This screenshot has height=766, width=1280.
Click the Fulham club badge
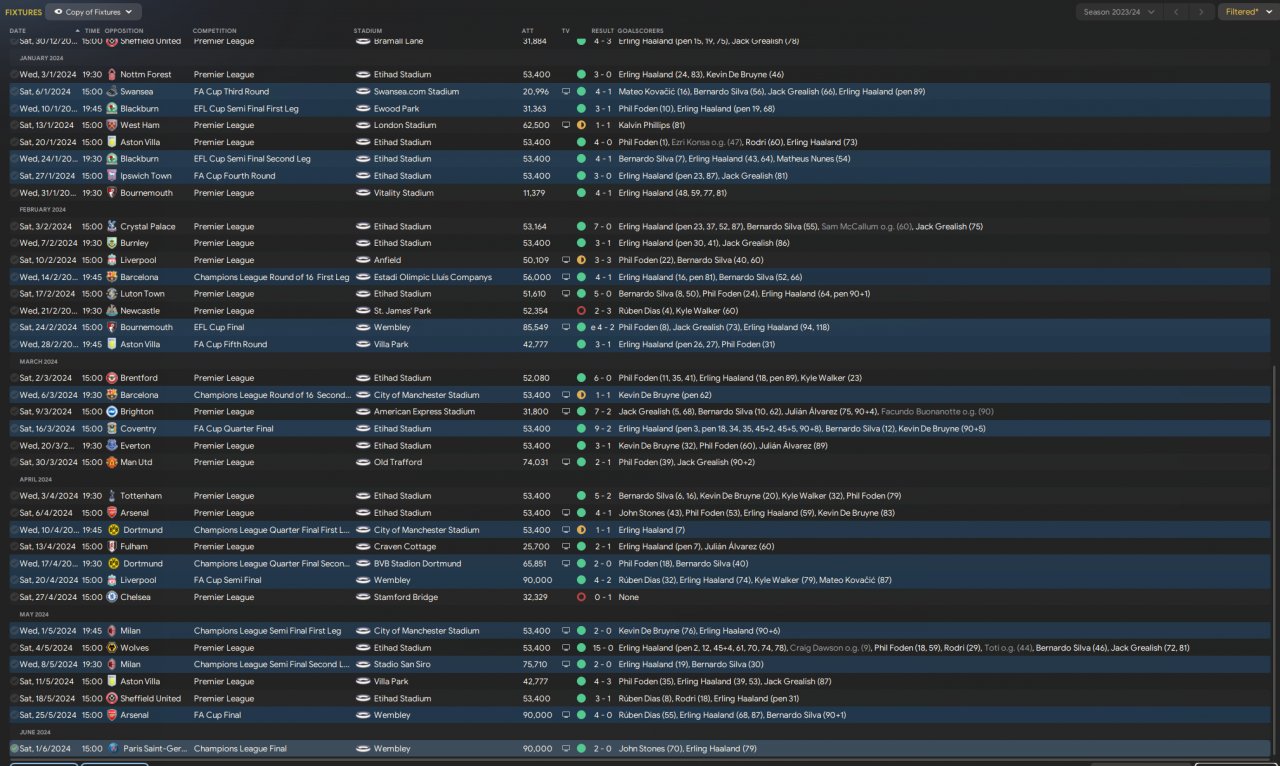tap(112, 547)
